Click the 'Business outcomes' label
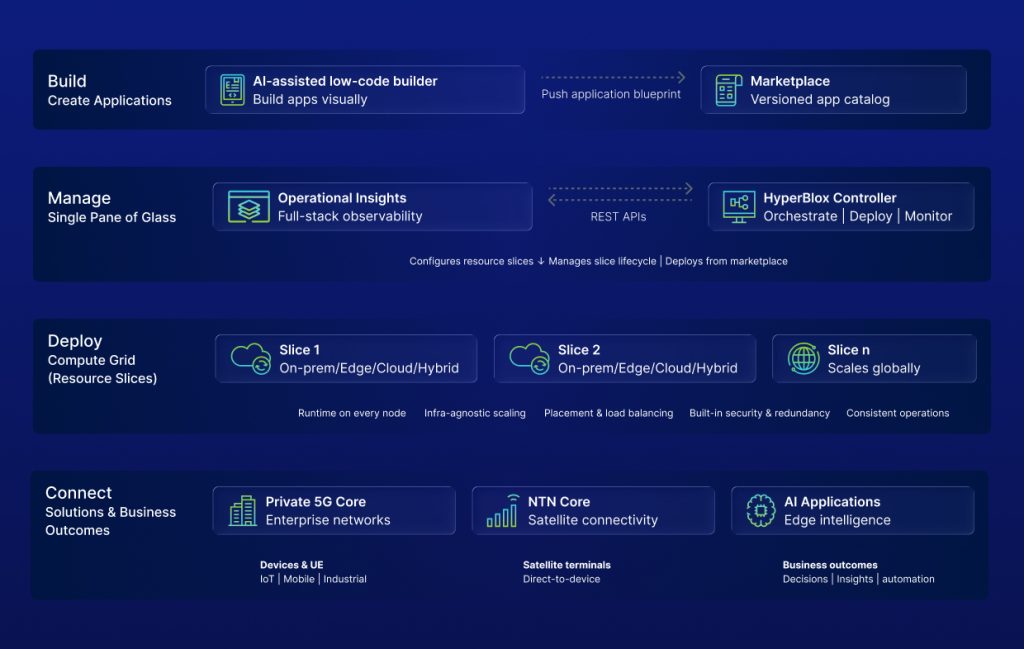Screen dimensions: 1024x649 [830, 565]
